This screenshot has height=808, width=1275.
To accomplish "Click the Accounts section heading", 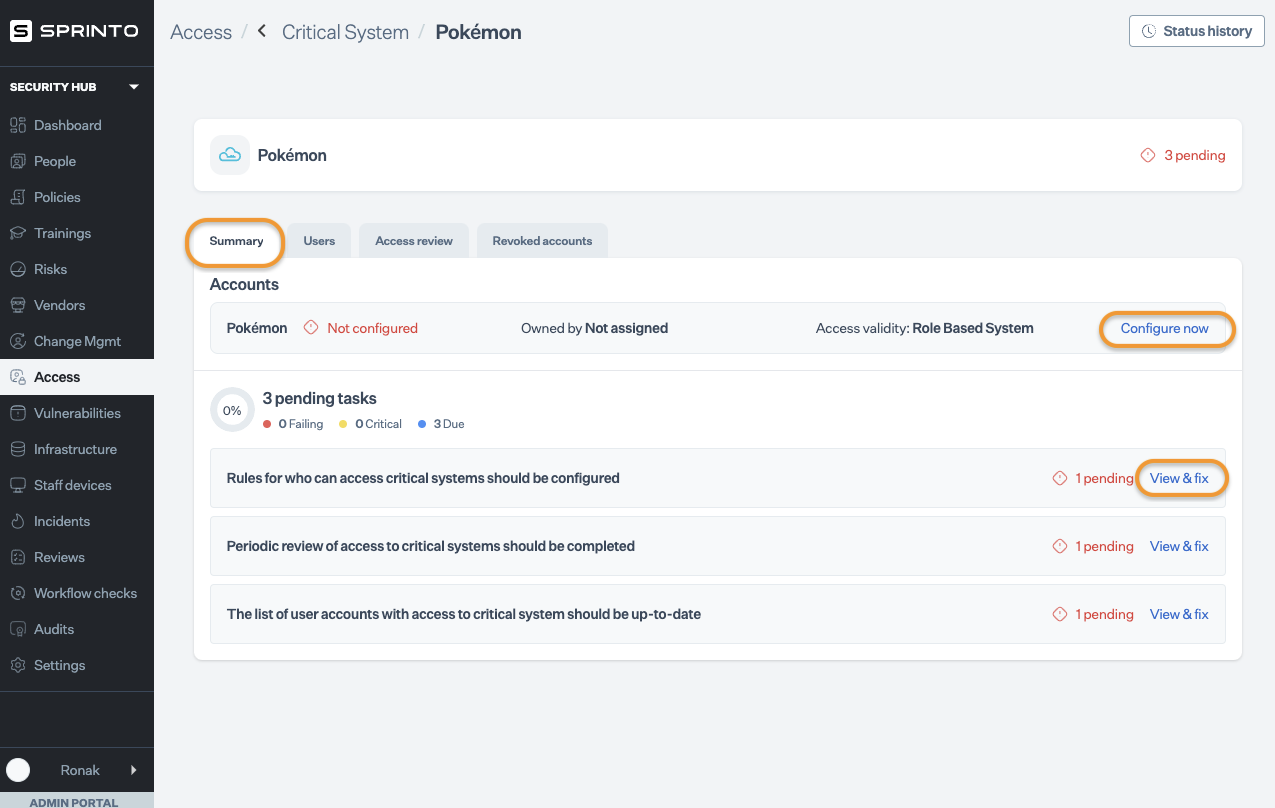I will tap(244, 284).
